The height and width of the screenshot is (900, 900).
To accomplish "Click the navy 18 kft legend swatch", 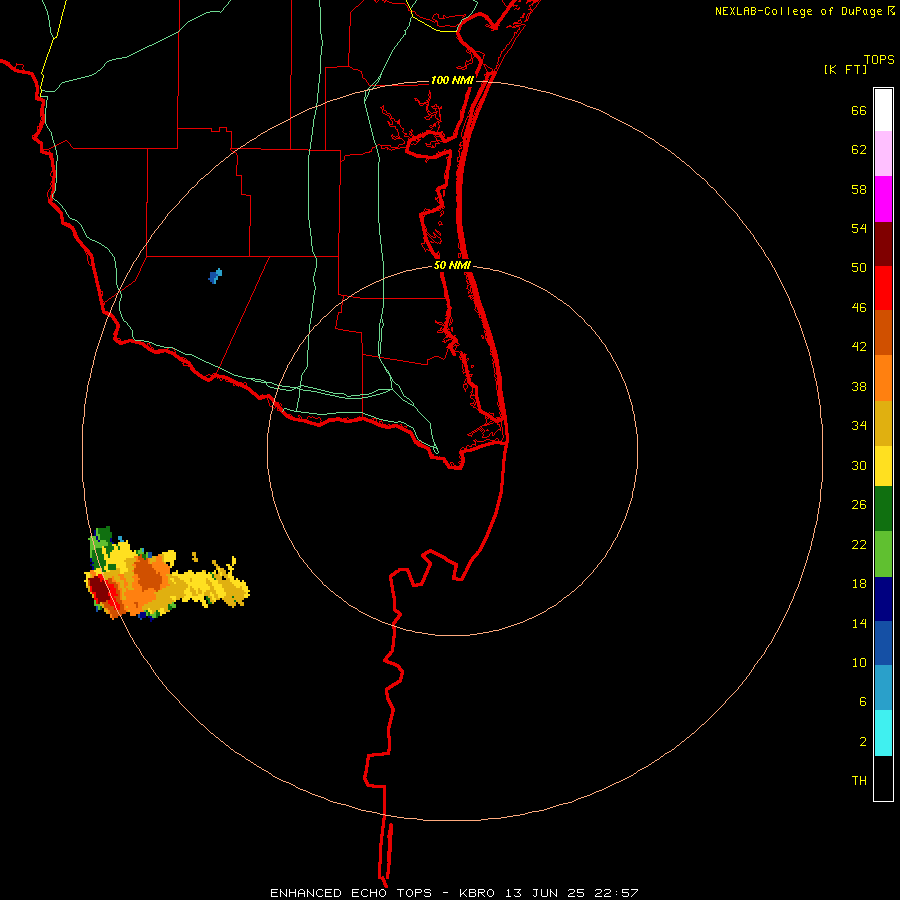I will (883, 599).
